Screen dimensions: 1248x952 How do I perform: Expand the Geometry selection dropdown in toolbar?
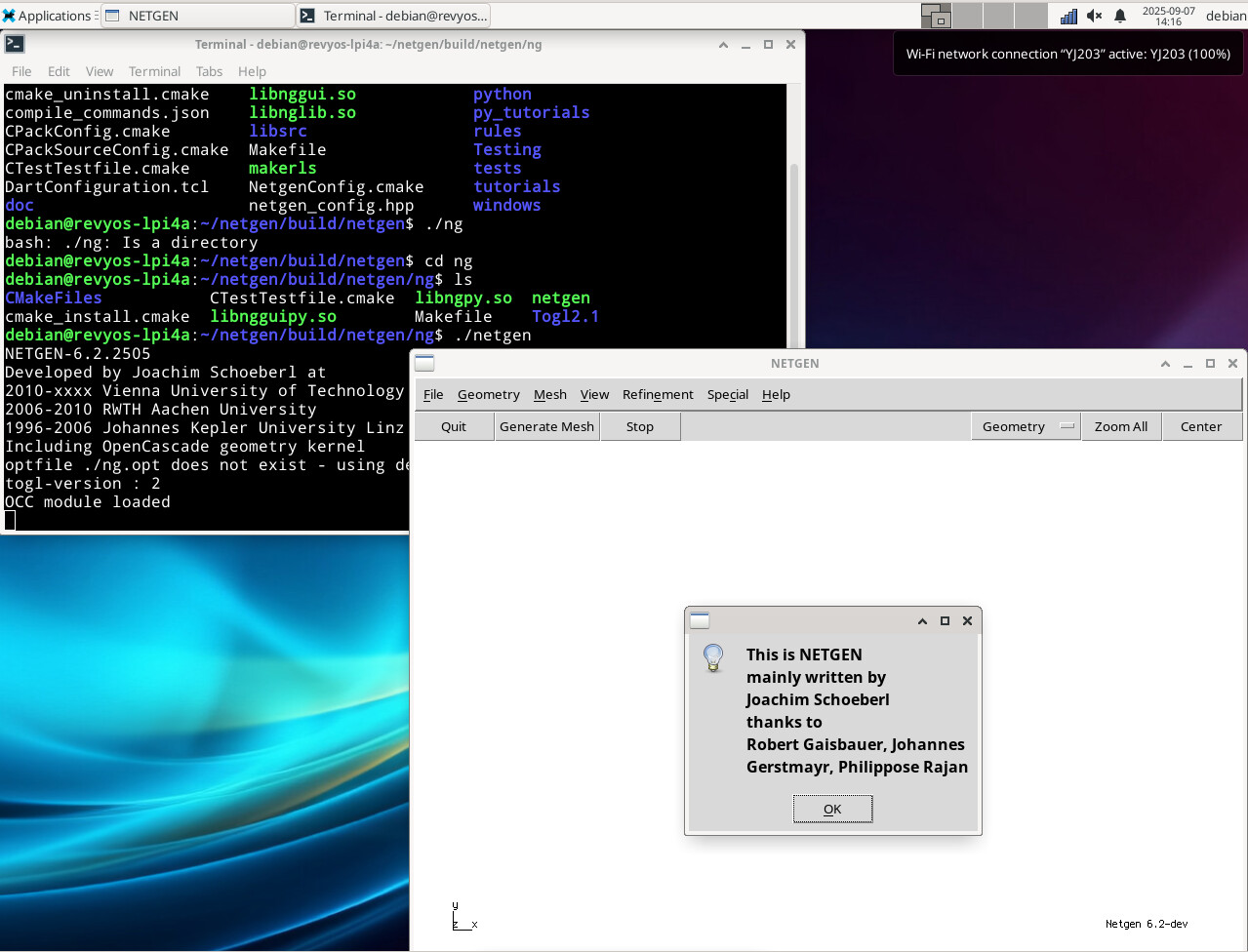pos(1026,426)
